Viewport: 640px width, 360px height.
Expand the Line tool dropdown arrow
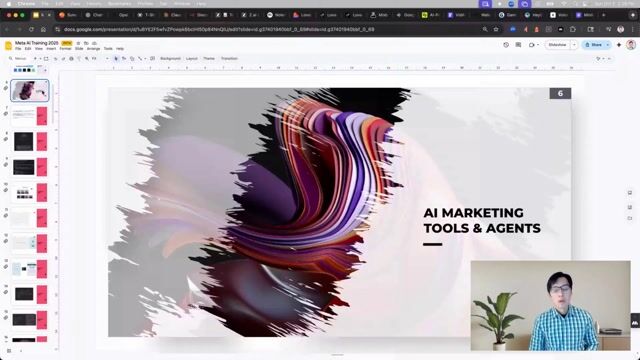(x=145, y=59)
